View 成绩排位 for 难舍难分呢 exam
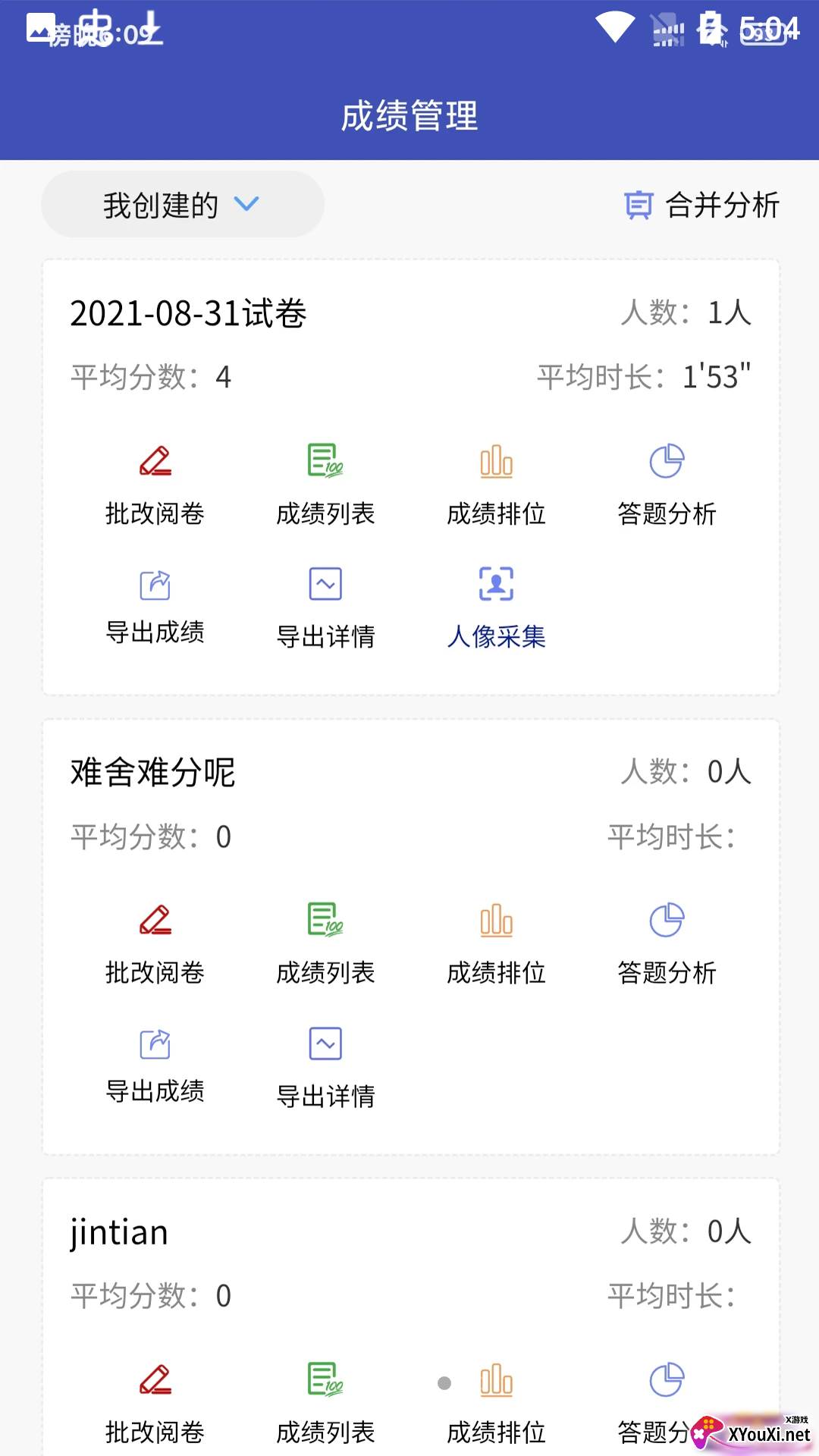The width and height of the screenshot is (819, 1456). 496,942
